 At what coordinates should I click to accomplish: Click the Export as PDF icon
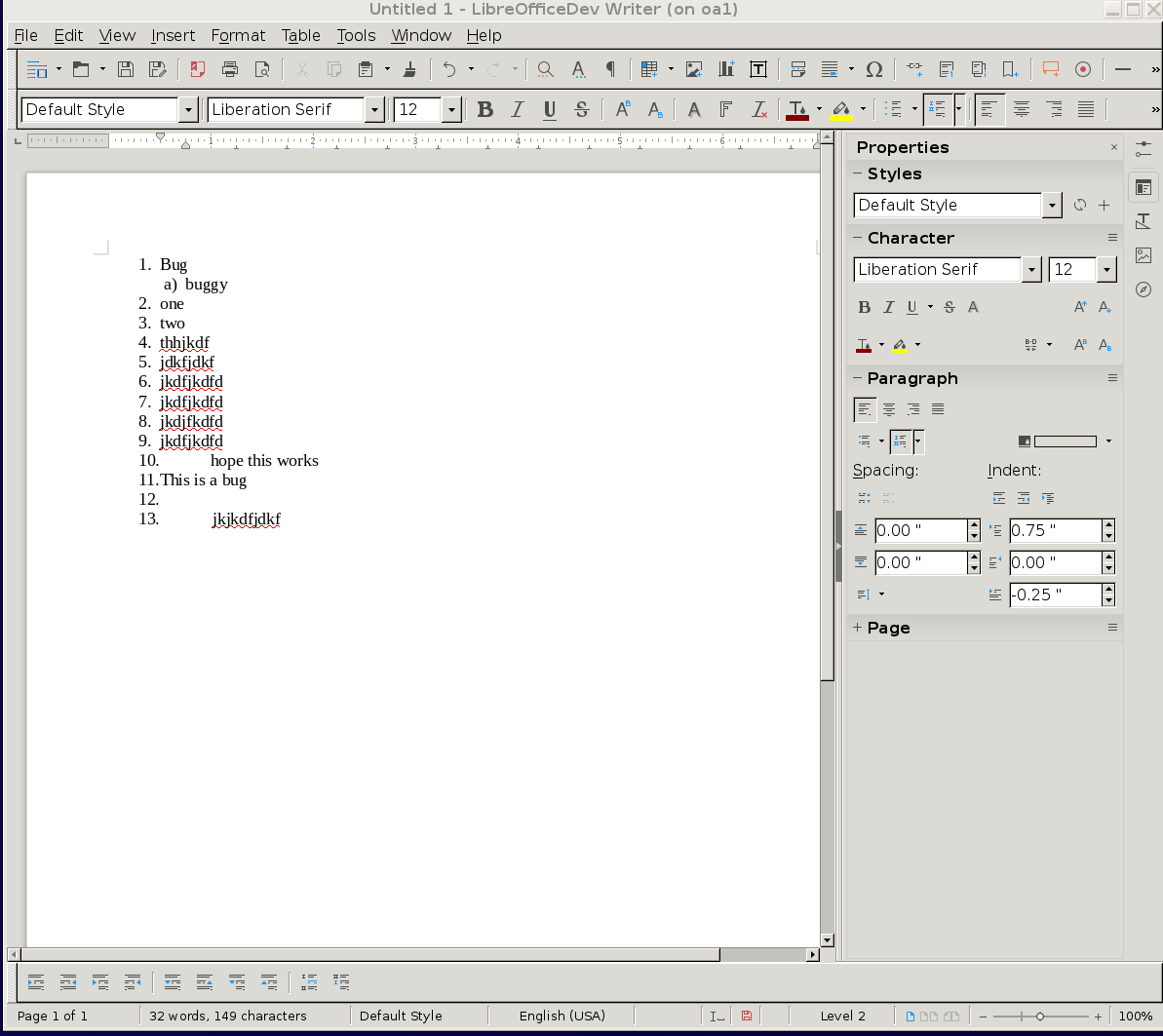click(197, 69)
